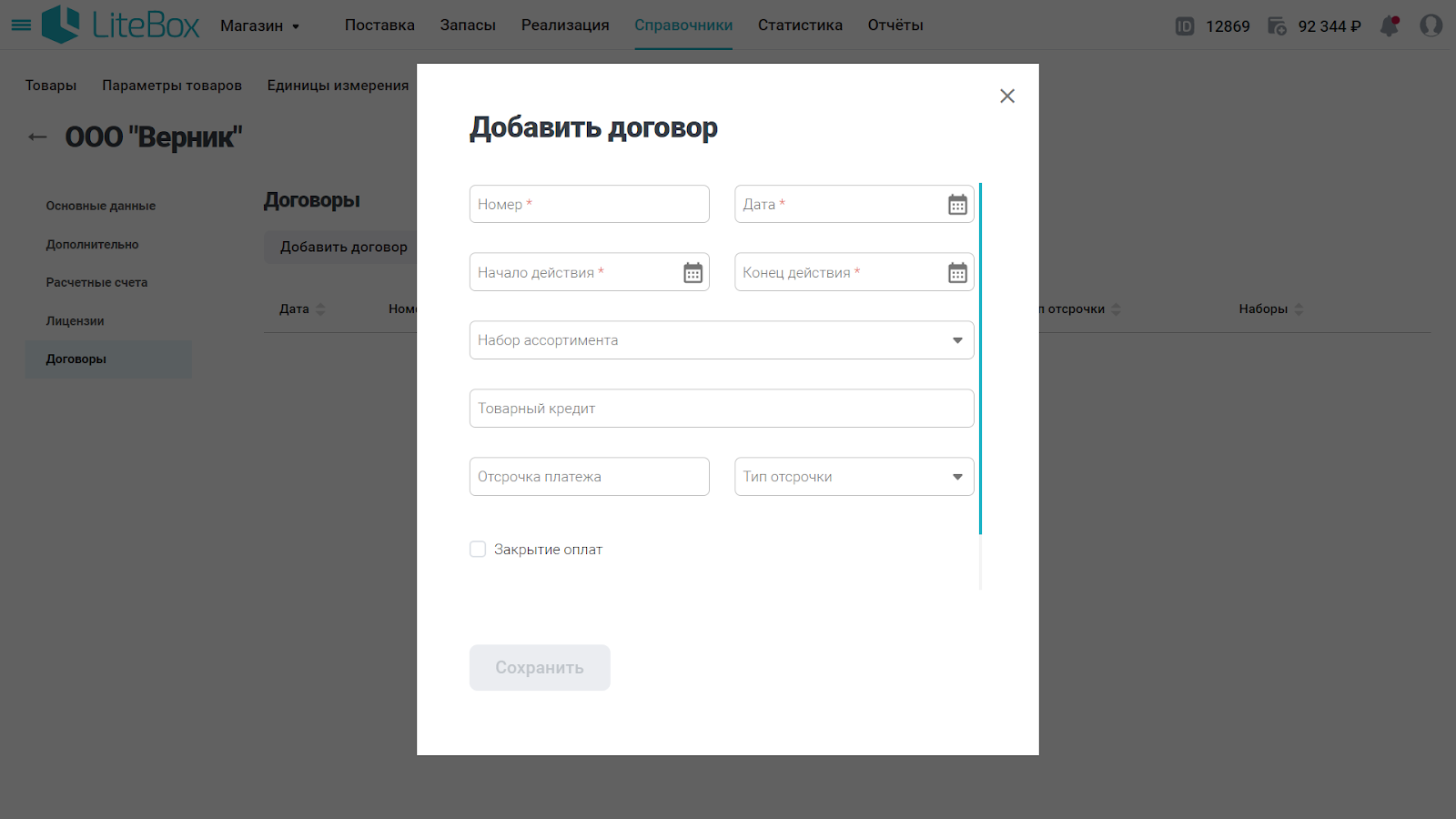Toggle Закрытие оплат checkbox
The height and width of the screenshot is (819, 1456).
478,549
